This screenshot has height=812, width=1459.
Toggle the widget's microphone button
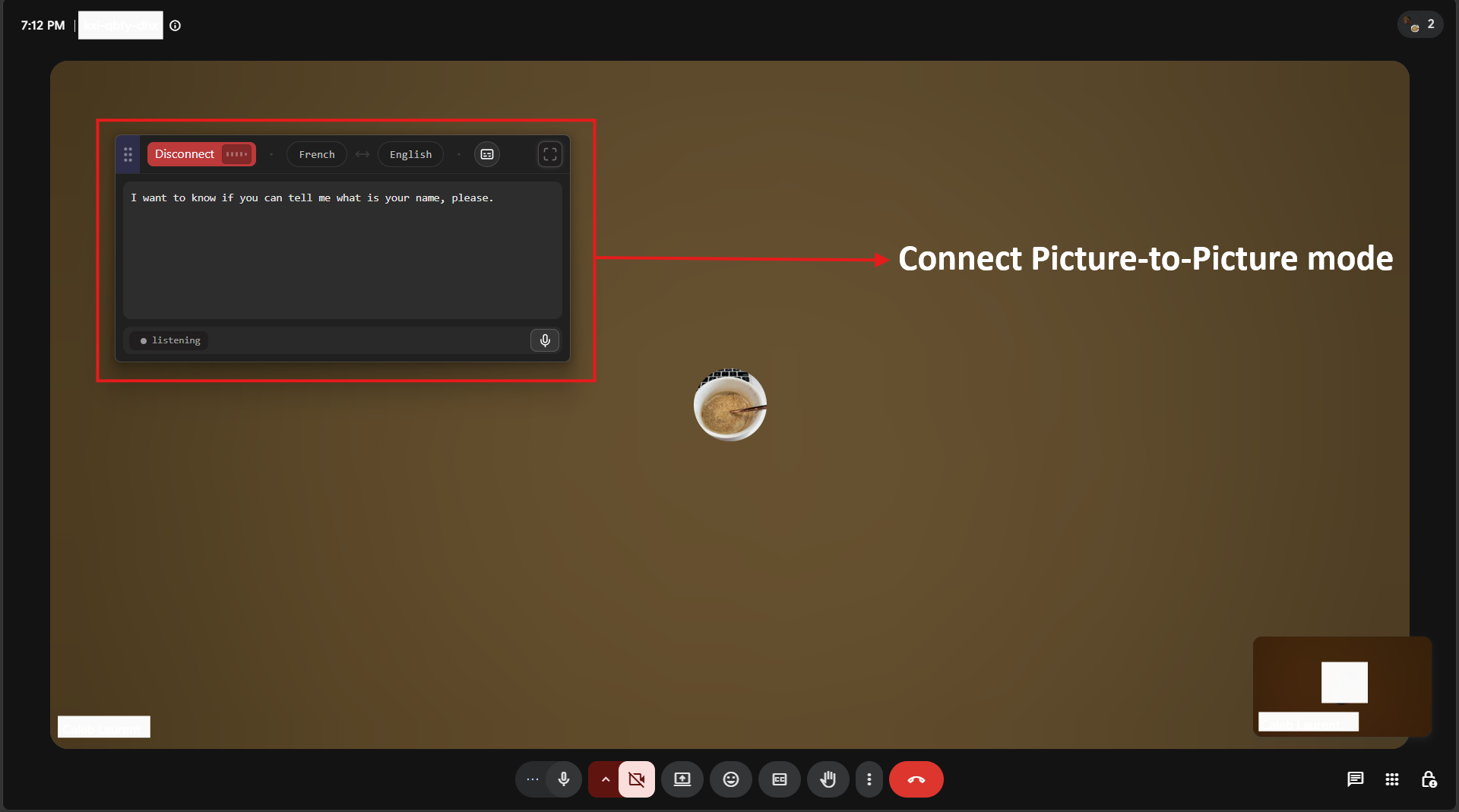pyautogui.click(x=545, y=340)
